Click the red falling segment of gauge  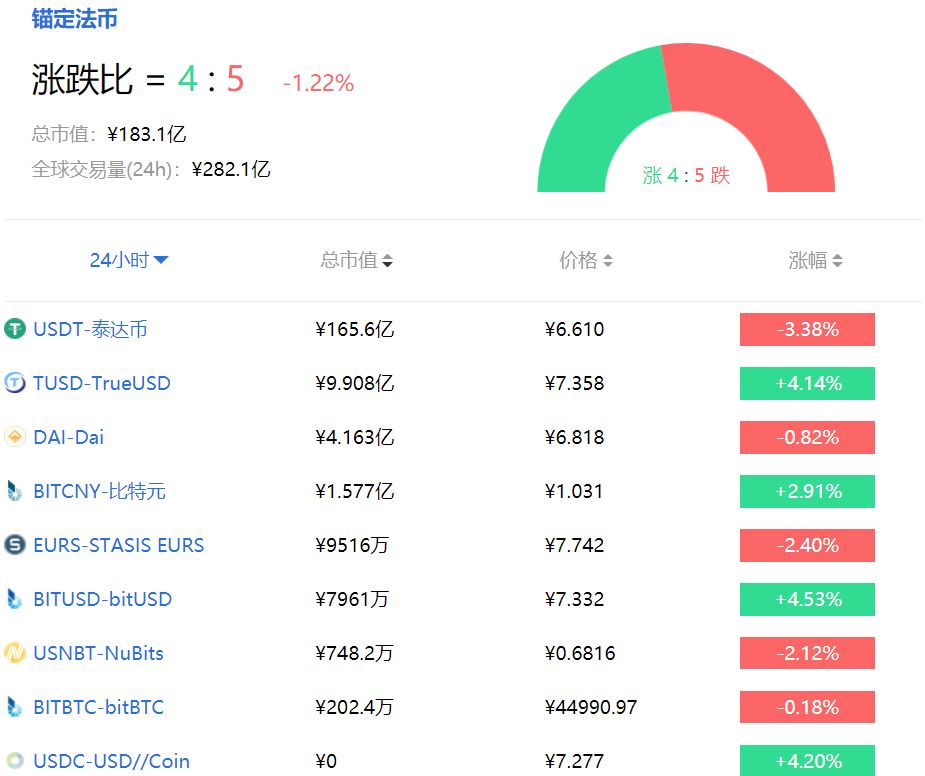773,115
